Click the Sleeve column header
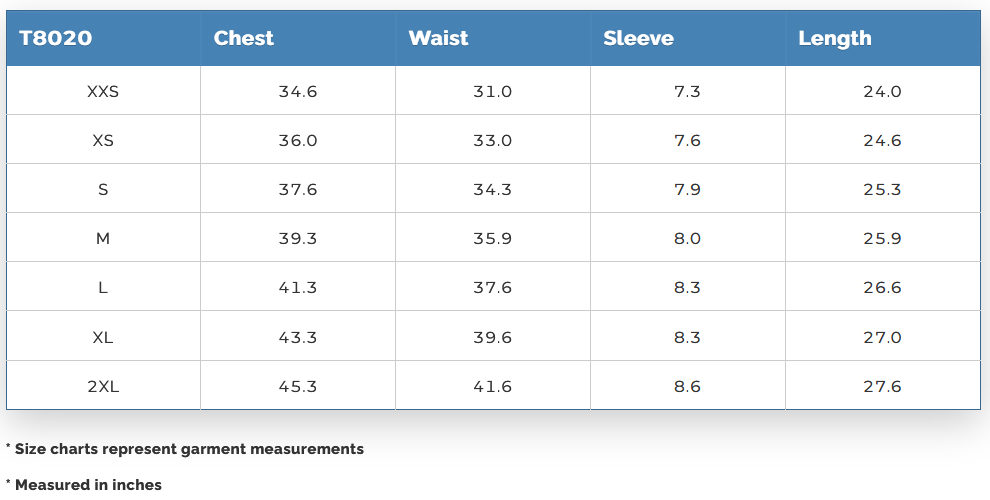The width and height of the screenshot is (990, 500). point(638,38)
